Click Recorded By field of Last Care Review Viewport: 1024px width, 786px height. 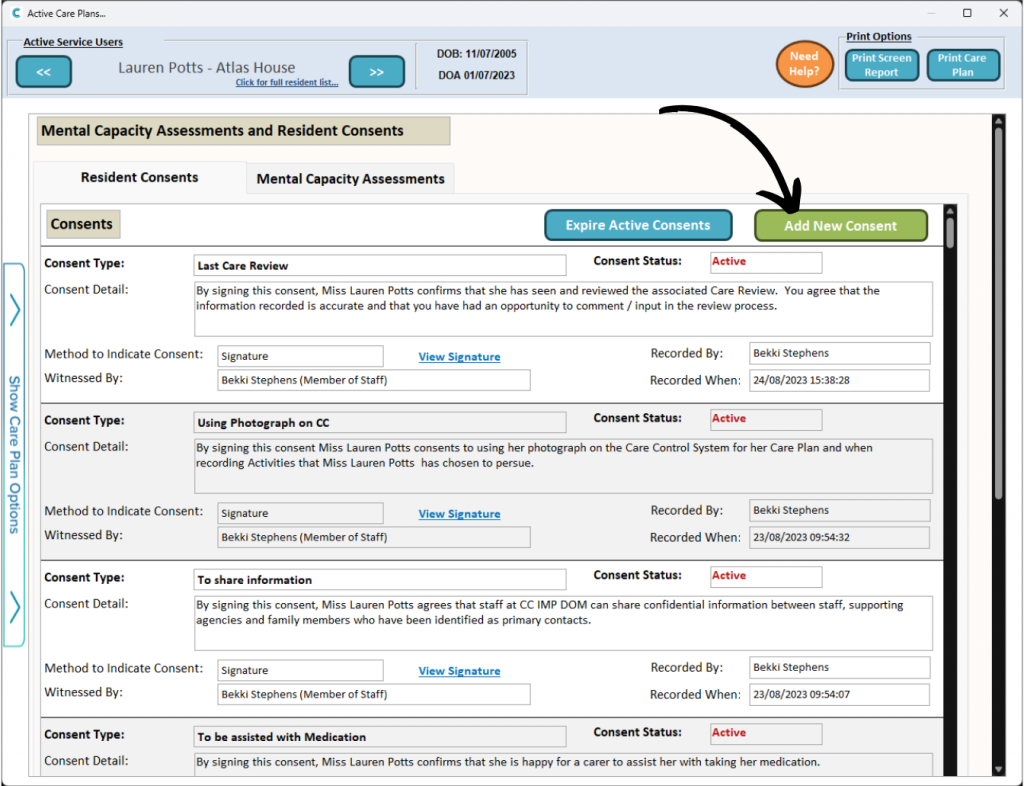point(840,353)
